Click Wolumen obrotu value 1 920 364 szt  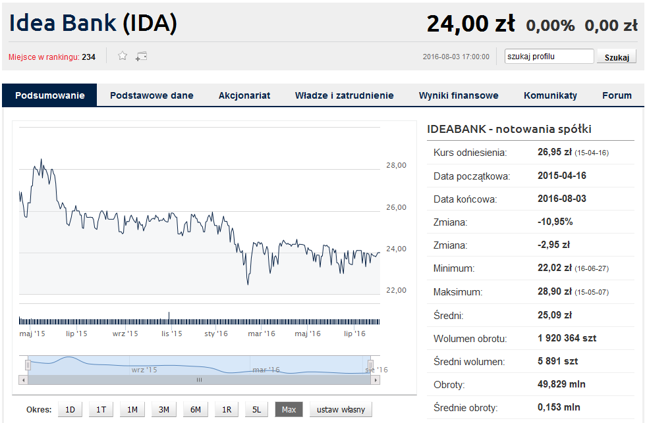[567, 338]
